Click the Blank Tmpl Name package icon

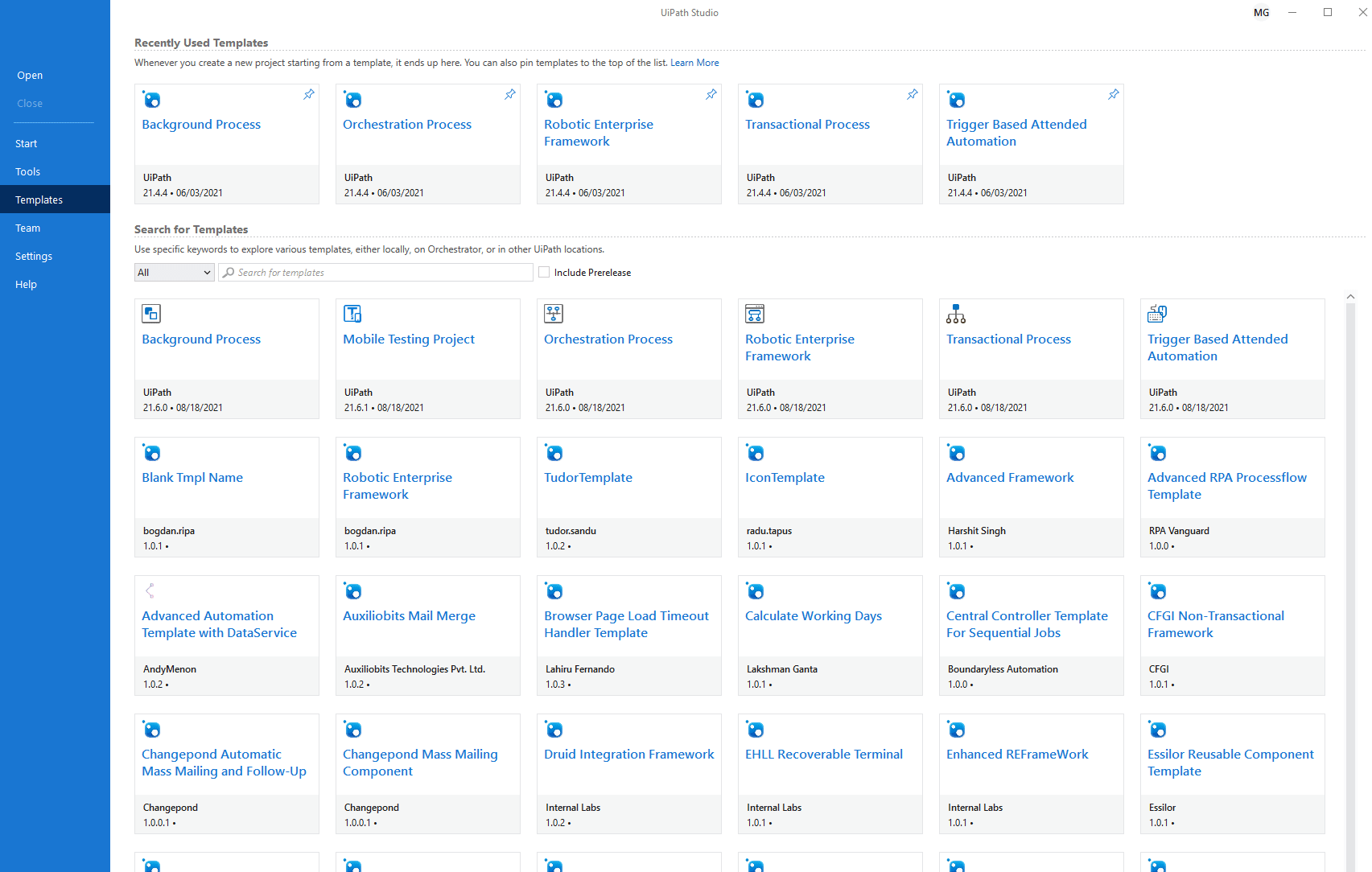151,453
